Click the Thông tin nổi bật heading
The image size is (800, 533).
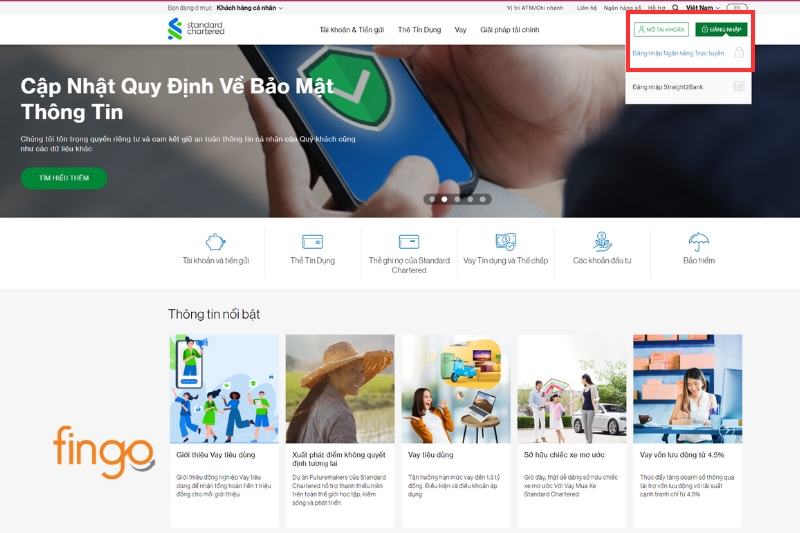pos(214,314)
